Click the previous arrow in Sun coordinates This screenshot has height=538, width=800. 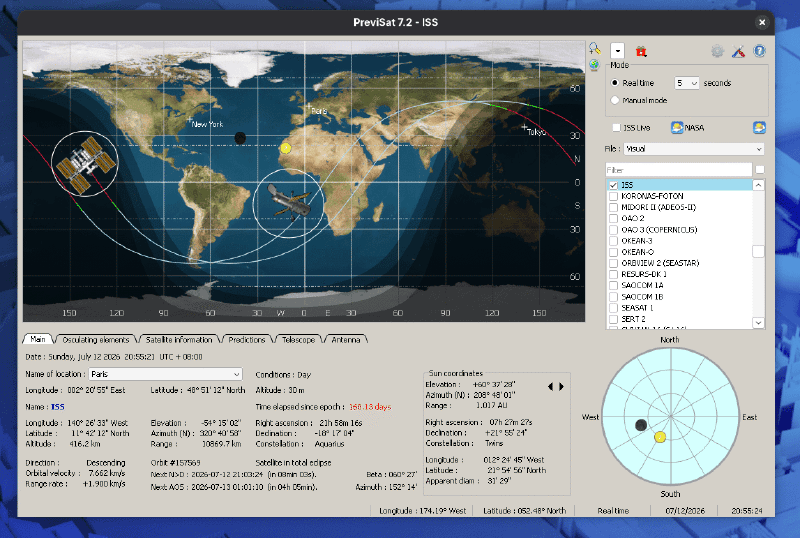tap(551, 386)
